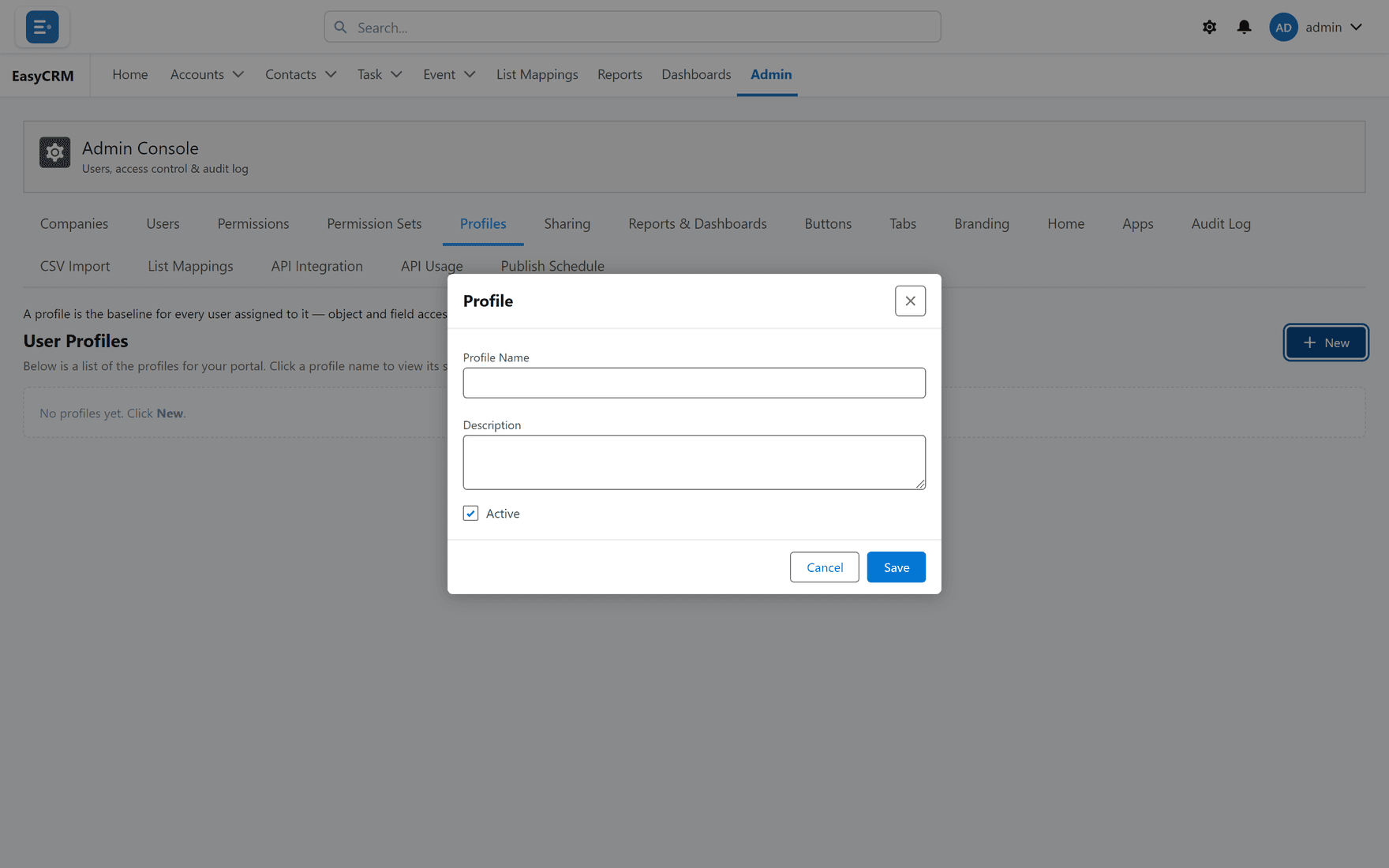The width and height of the screenshot is (1389, 868).
Task: Open the settings gear icon
Action: [x=1209, y=27]
